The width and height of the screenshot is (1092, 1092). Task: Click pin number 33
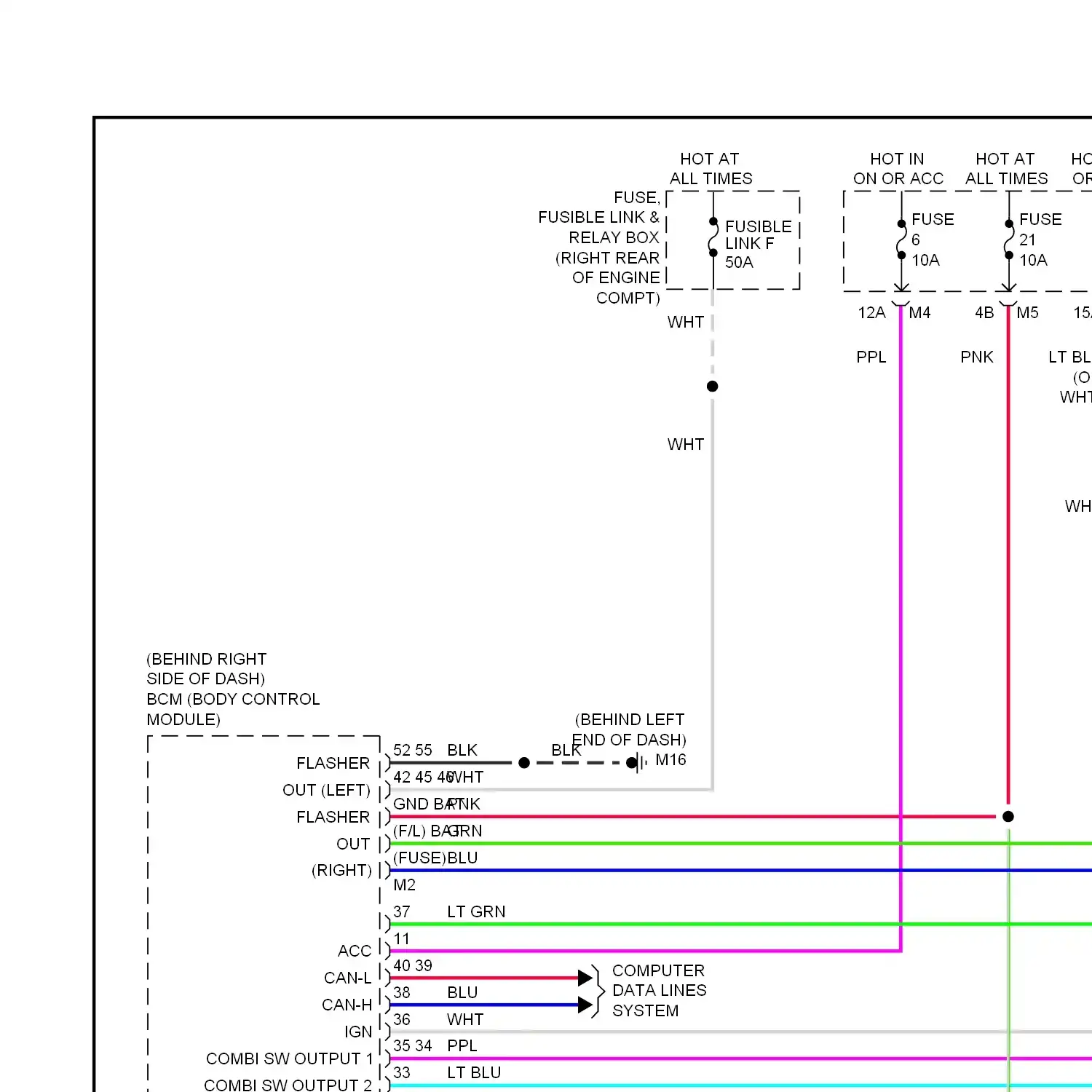(x=402, y=1073)
